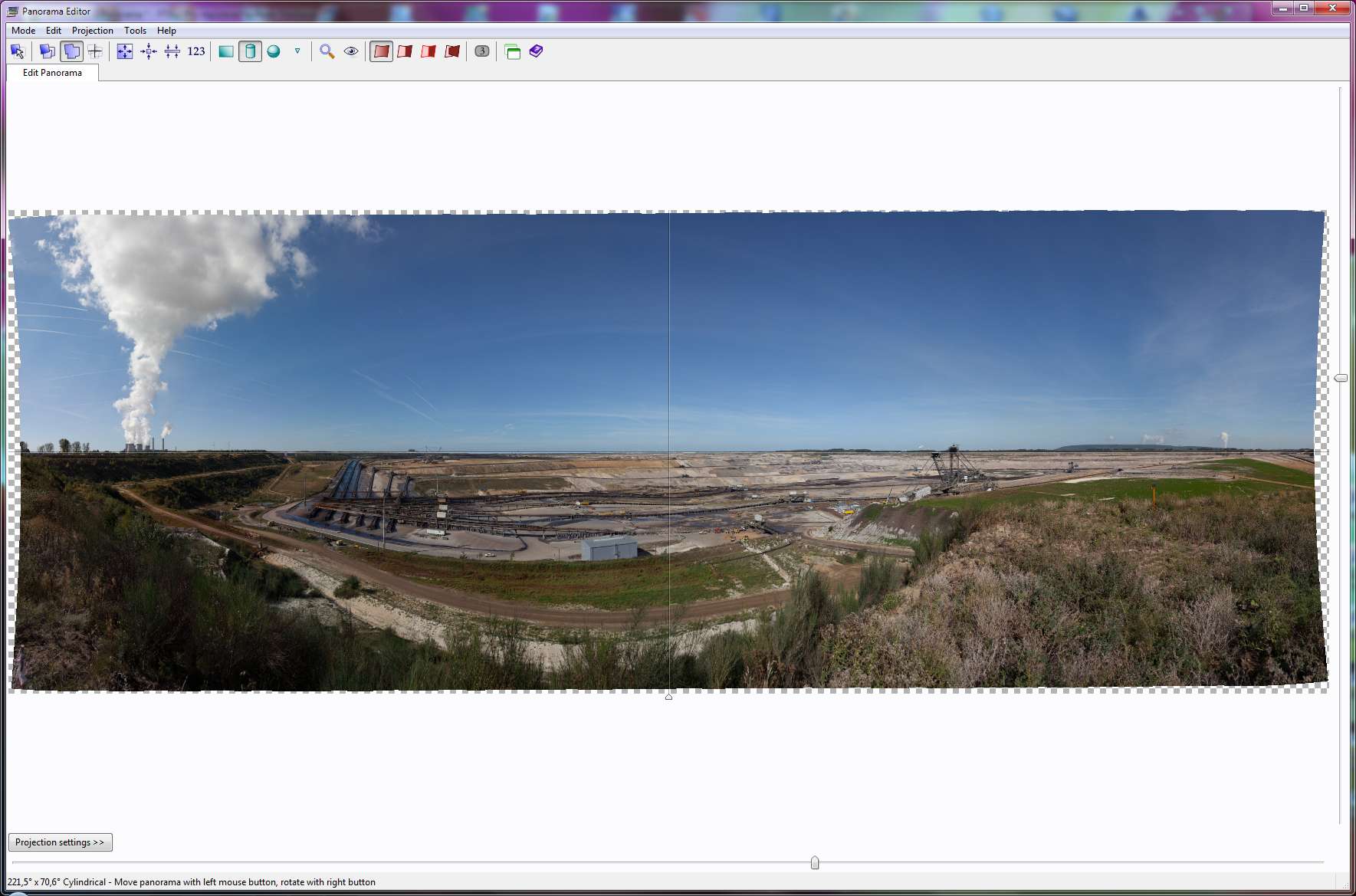Click the select image mode icon
Viewport: 1356px width, 896px height.
point(18,51)
